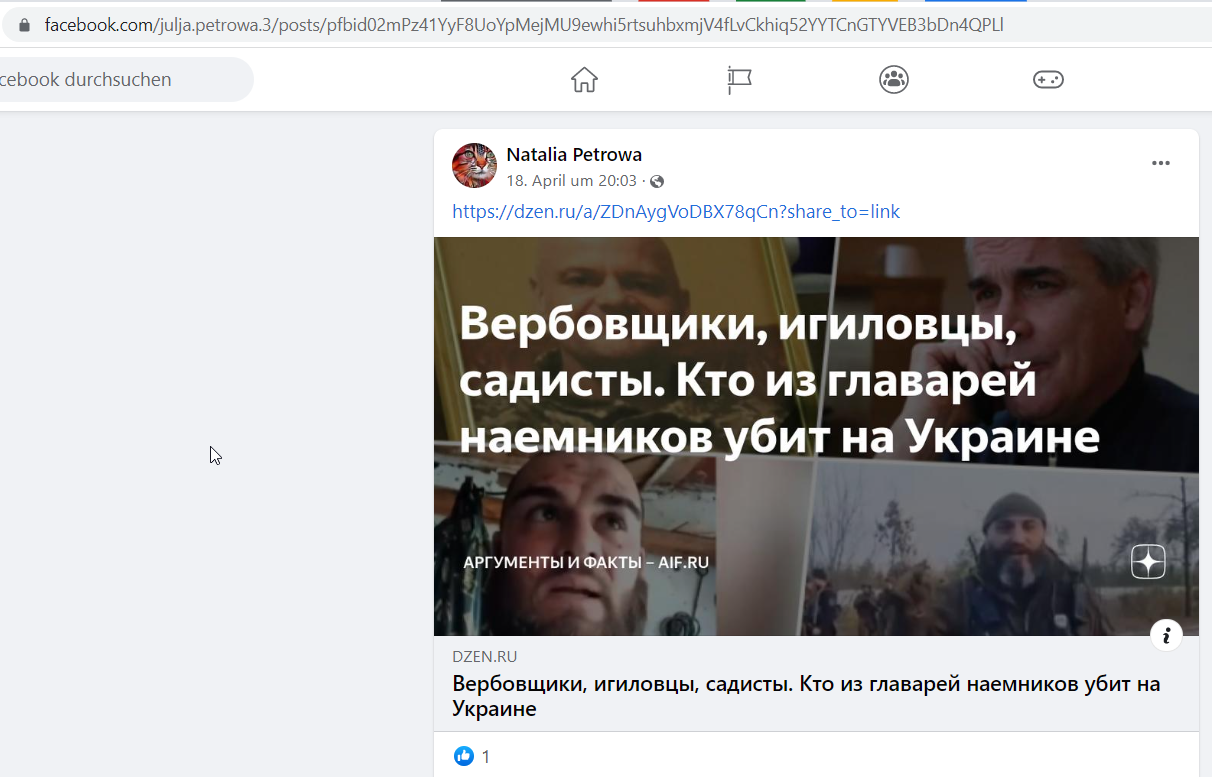Click the lock icon in address bar

(x=25, y=24)
